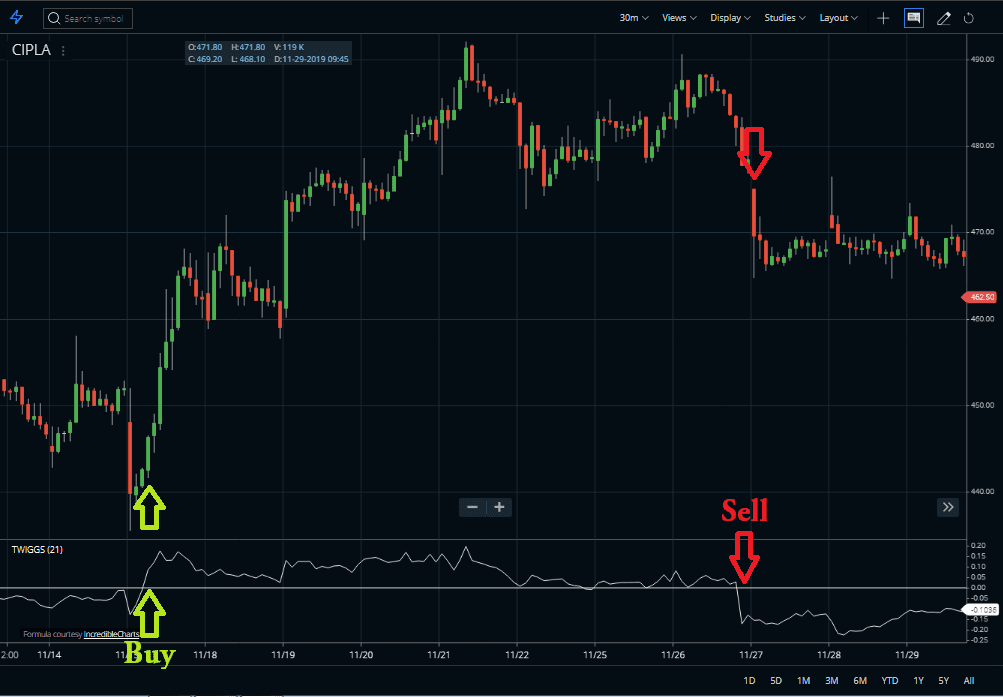Zoom in with the plus button
The width and height of the screenshot is (1003, 697).
coord(500,507)
